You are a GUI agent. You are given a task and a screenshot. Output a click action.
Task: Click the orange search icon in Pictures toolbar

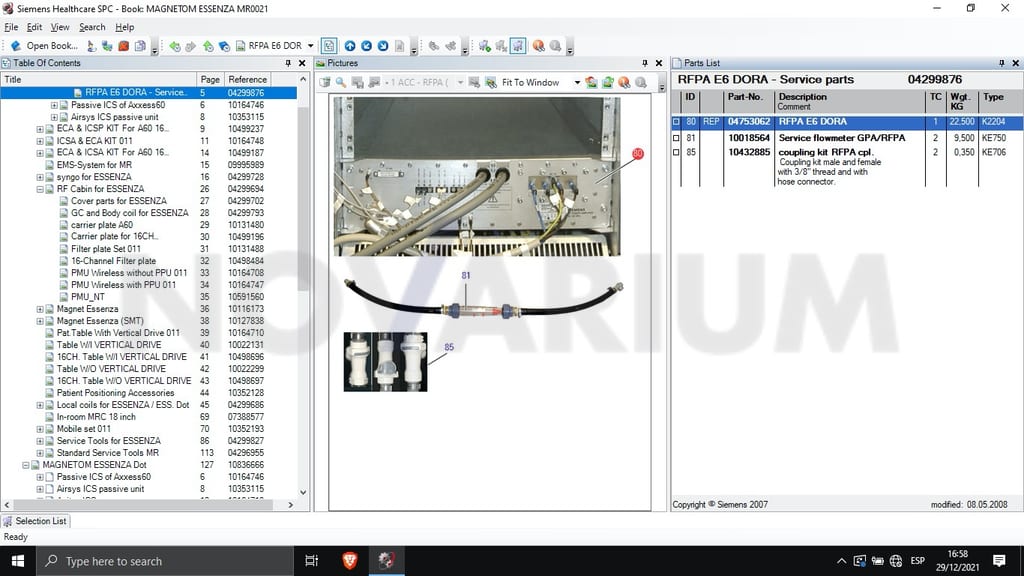[624, 82]
